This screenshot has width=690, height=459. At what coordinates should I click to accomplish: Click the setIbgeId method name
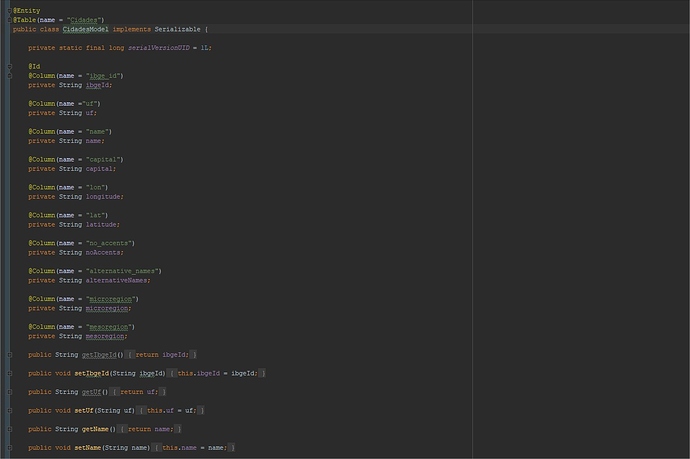tap(92, 373)
